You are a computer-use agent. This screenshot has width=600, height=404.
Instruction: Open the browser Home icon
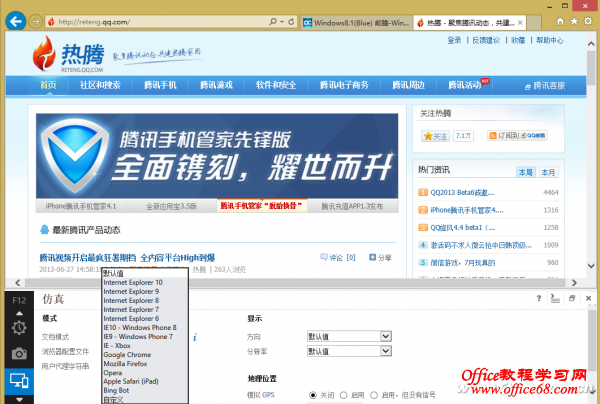560,22
